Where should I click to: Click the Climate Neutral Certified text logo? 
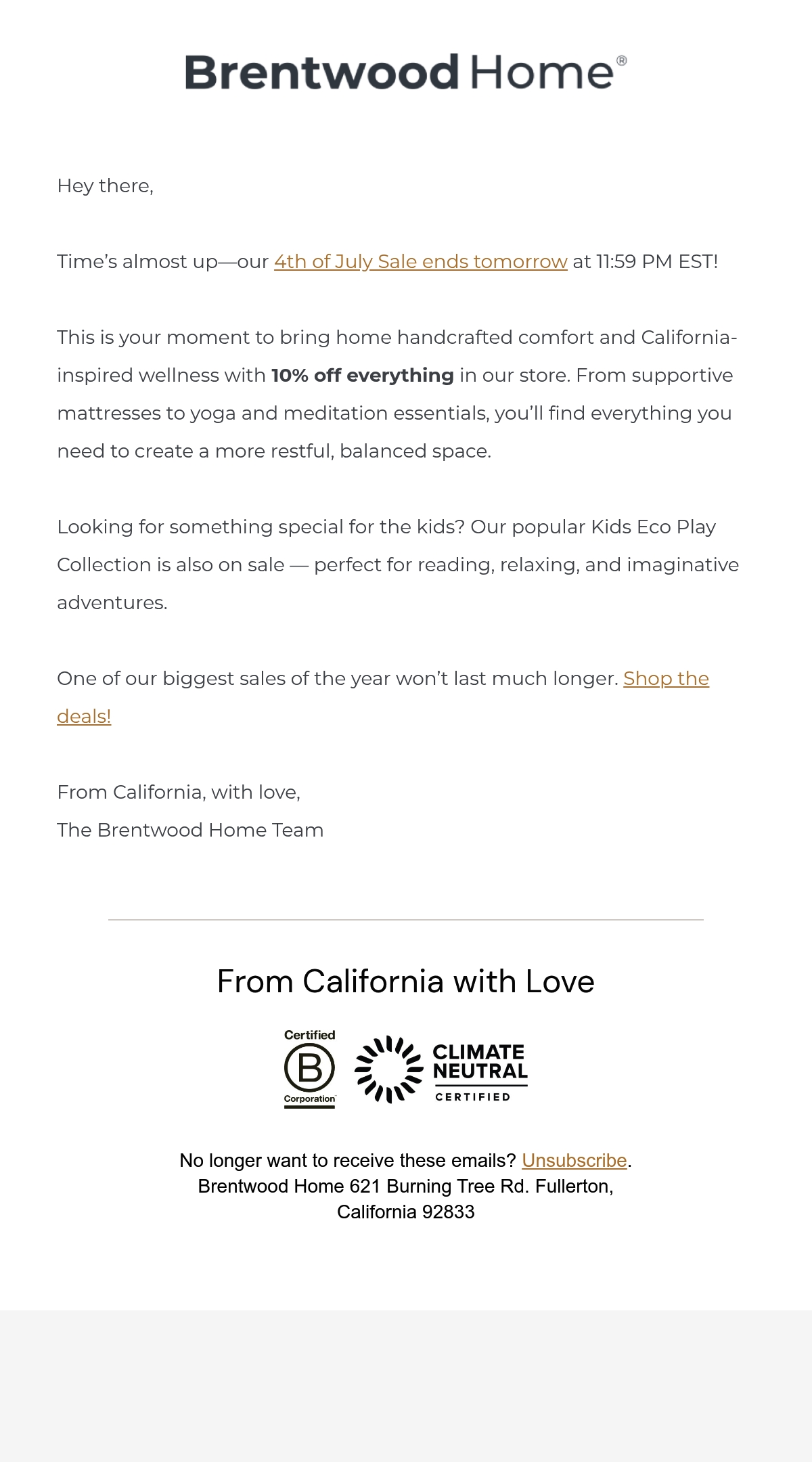[x=480, y=1072]
